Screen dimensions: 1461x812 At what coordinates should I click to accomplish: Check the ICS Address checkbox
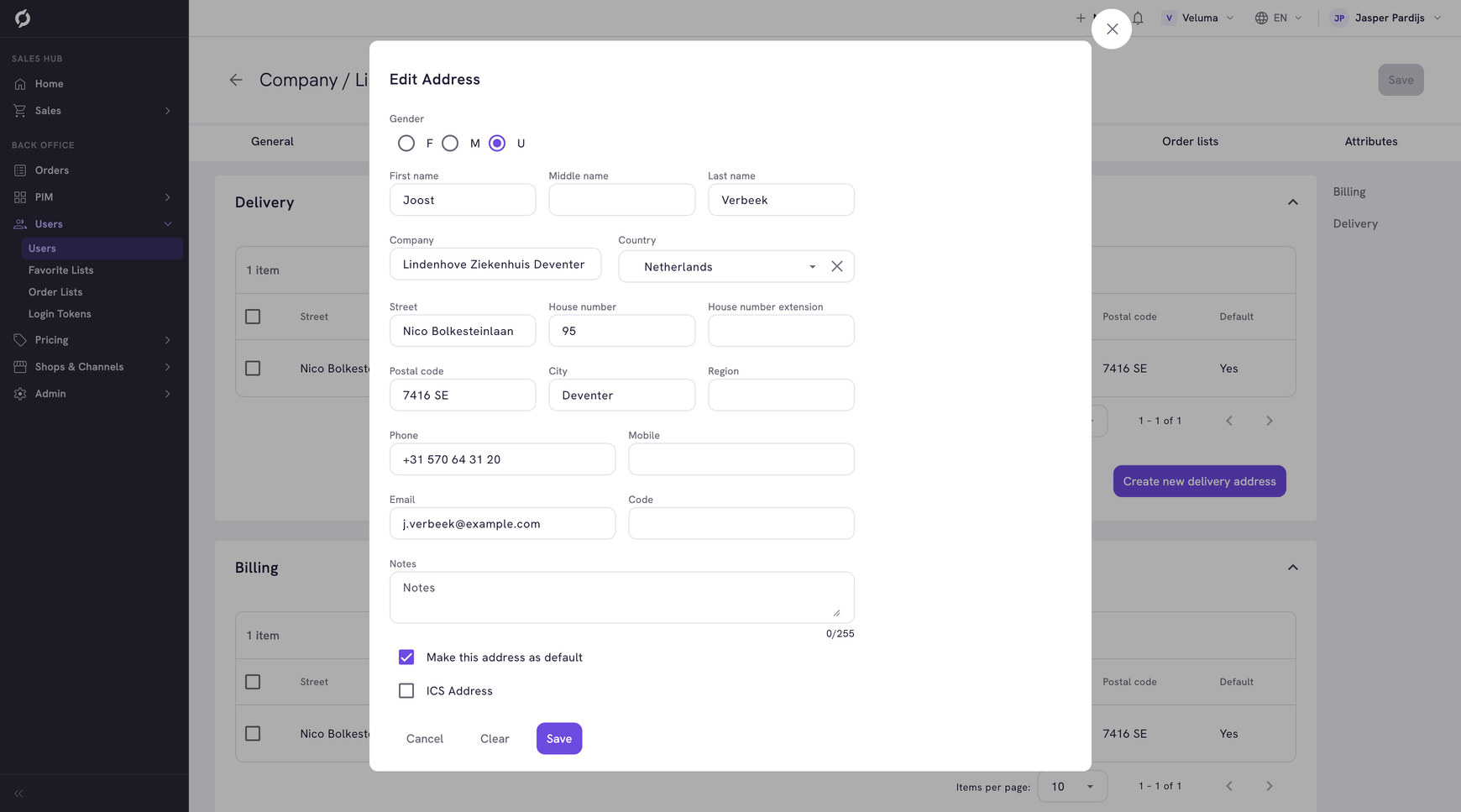(406, 691)
